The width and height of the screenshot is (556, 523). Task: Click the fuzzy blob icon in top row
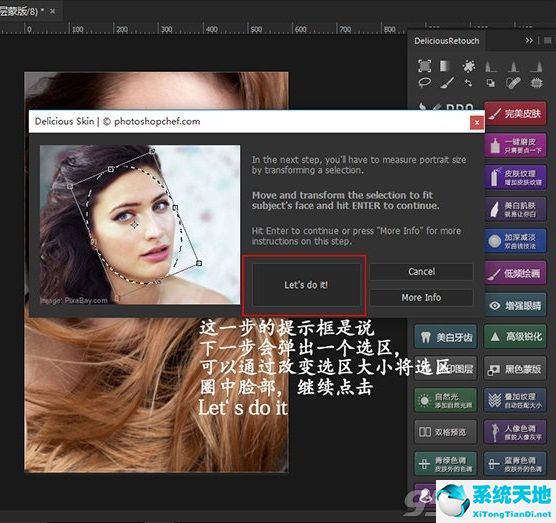pos(536,83)
